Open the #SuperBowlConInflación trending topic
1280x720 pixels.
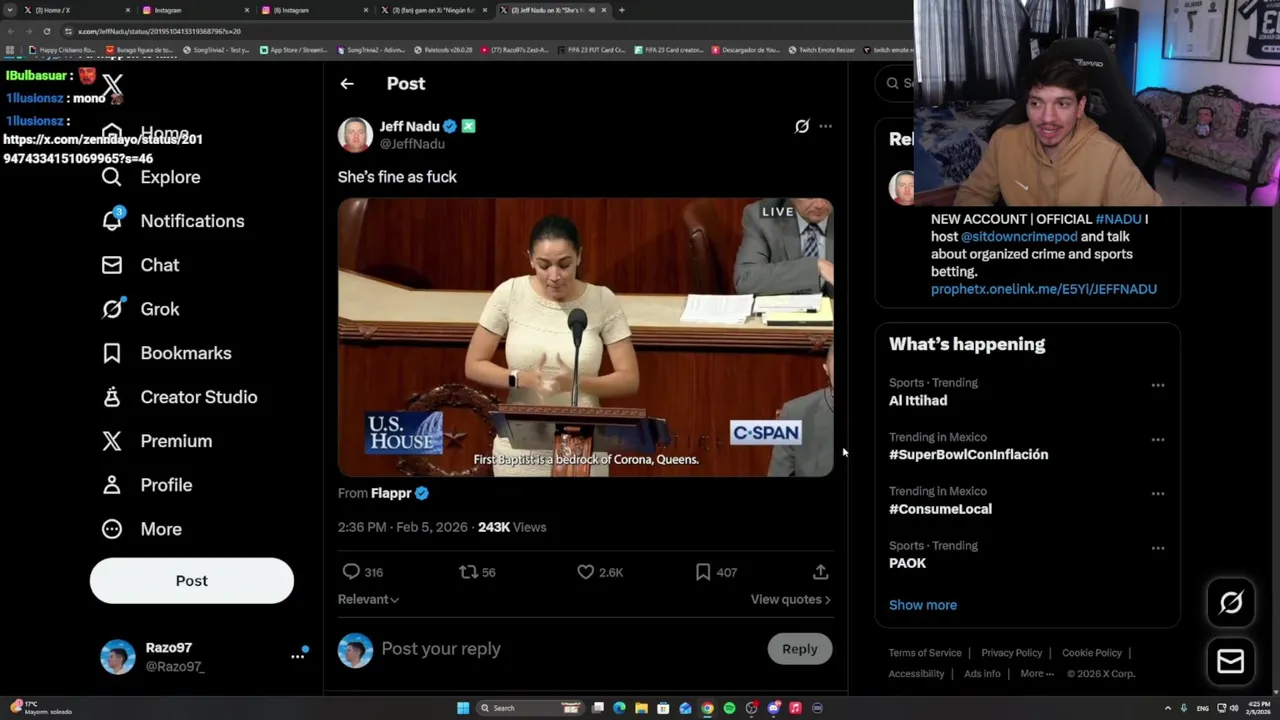tap(969, 454)
